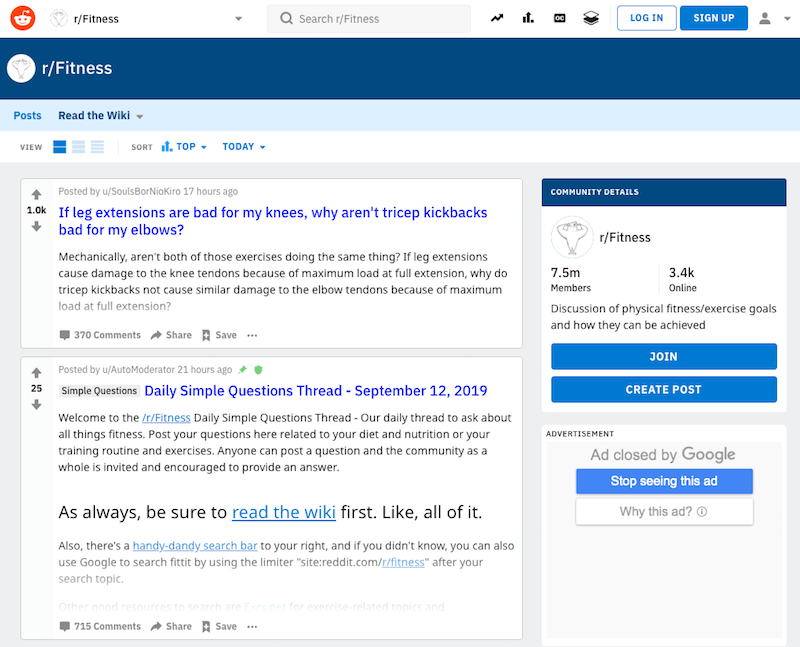Save the leg extensions post

(x=219, y=335)
